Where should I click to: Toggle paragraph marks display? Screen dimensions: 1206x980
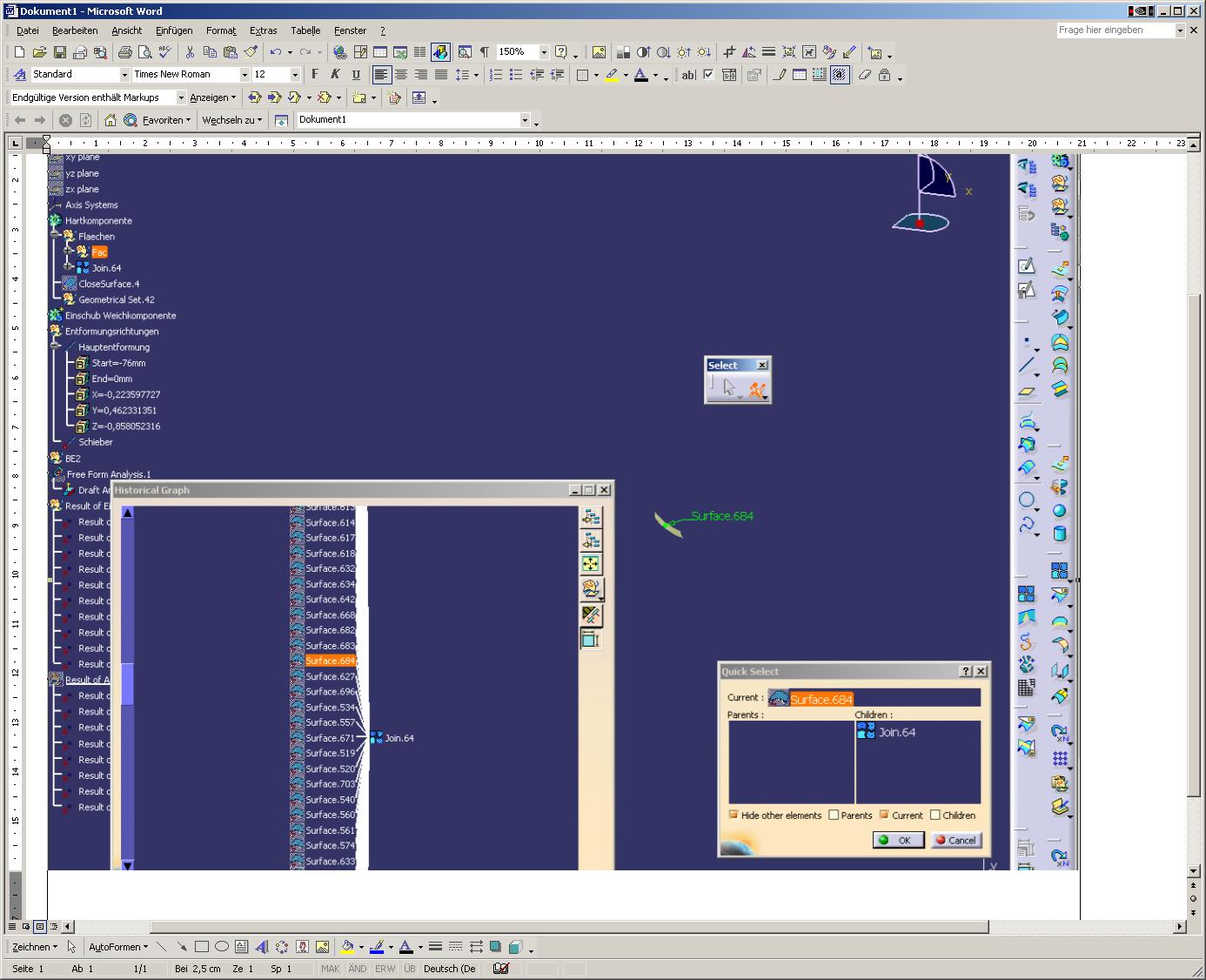click(484, 52)
